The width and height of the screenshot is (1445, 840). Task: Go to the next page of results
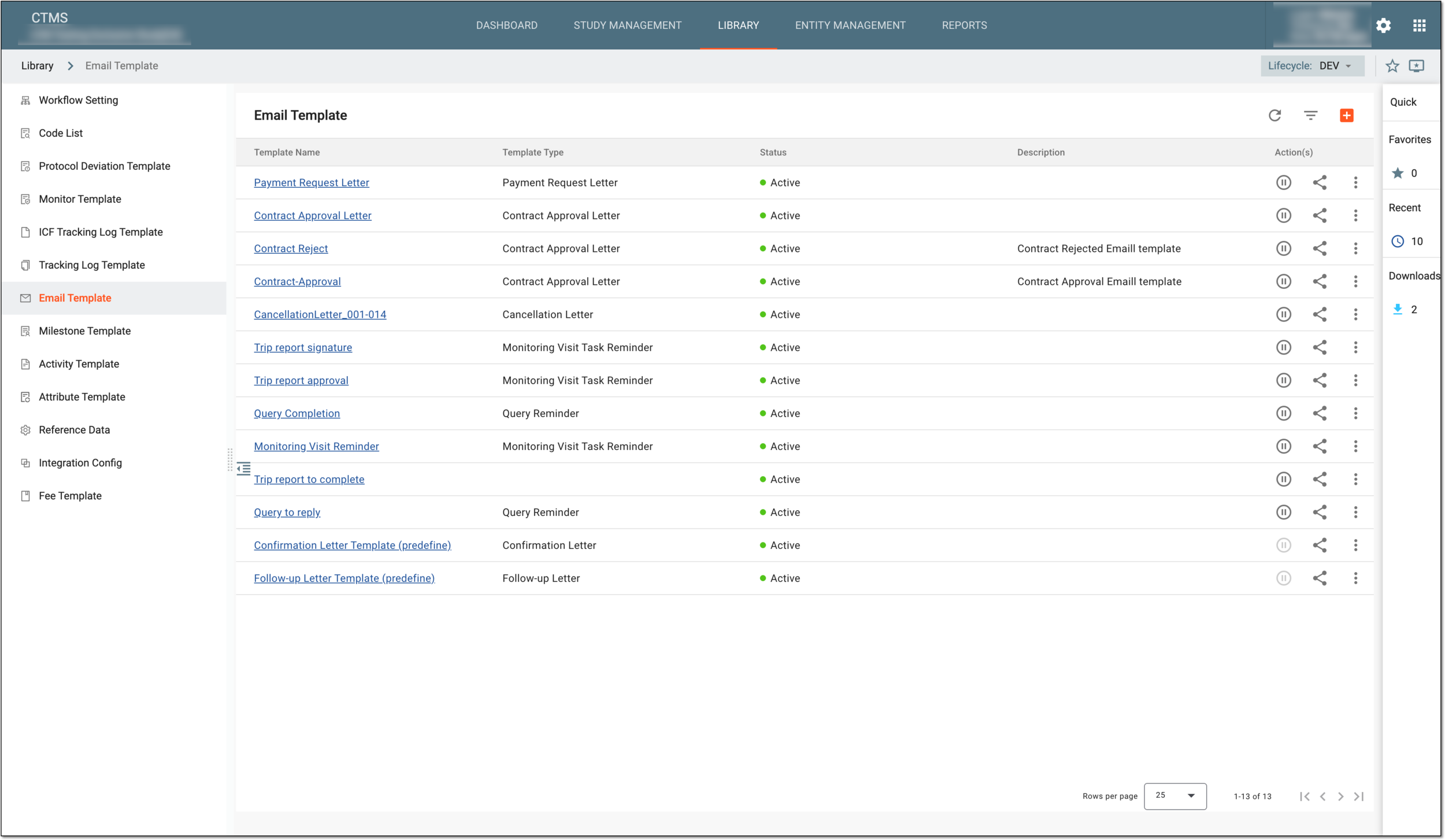click(x=1341, y=796)
